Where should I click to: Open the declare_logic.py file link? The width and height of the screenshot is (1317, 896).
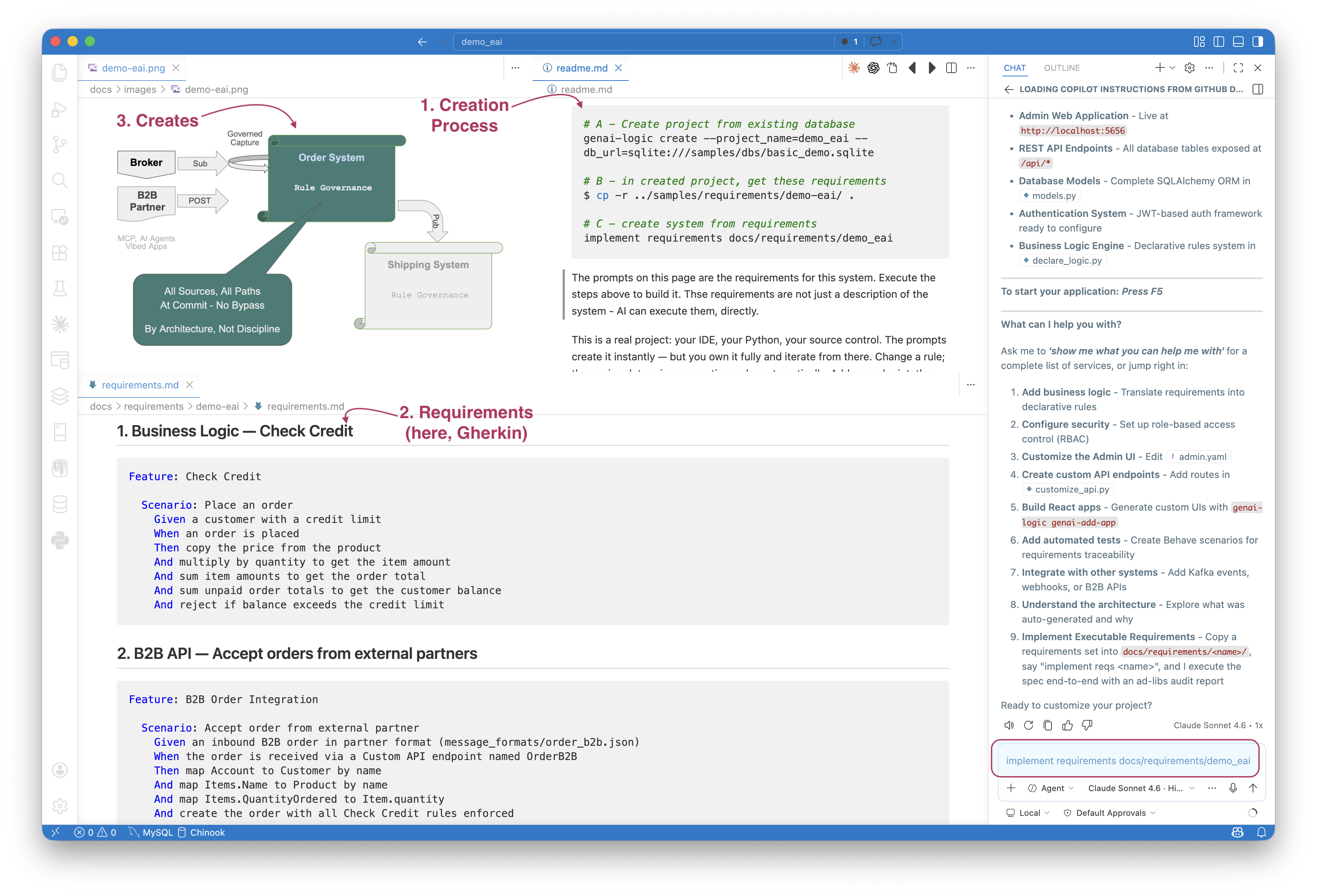click(x=1063, y=261)
